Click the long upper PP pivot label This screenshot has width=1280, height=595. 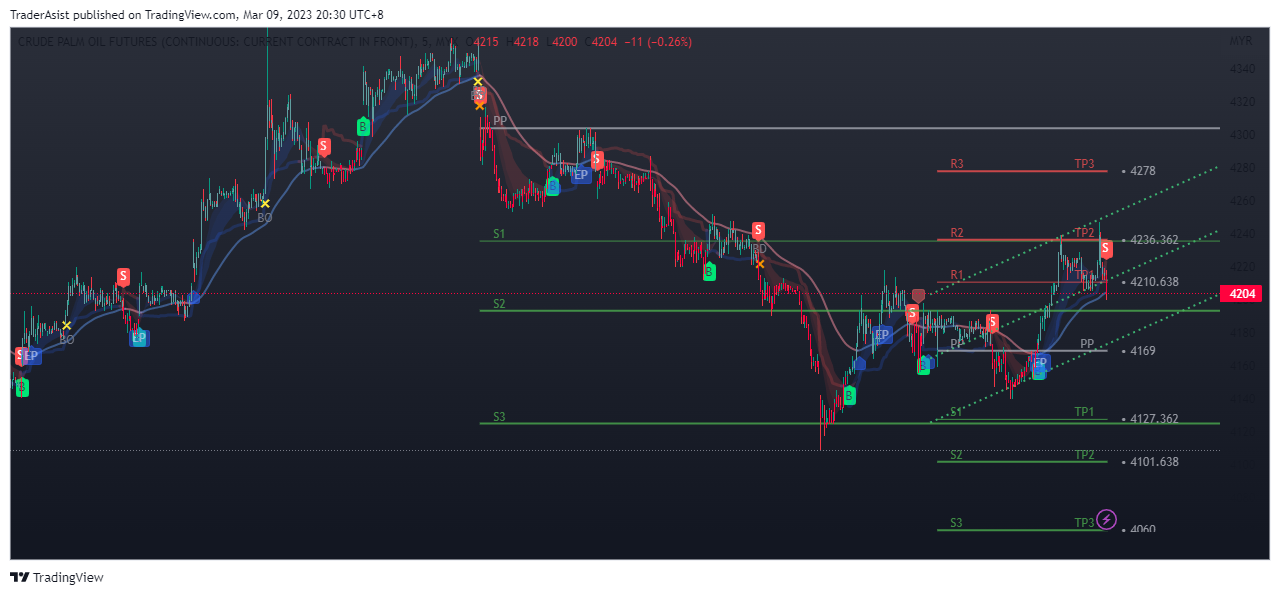(x=500, y=120)
